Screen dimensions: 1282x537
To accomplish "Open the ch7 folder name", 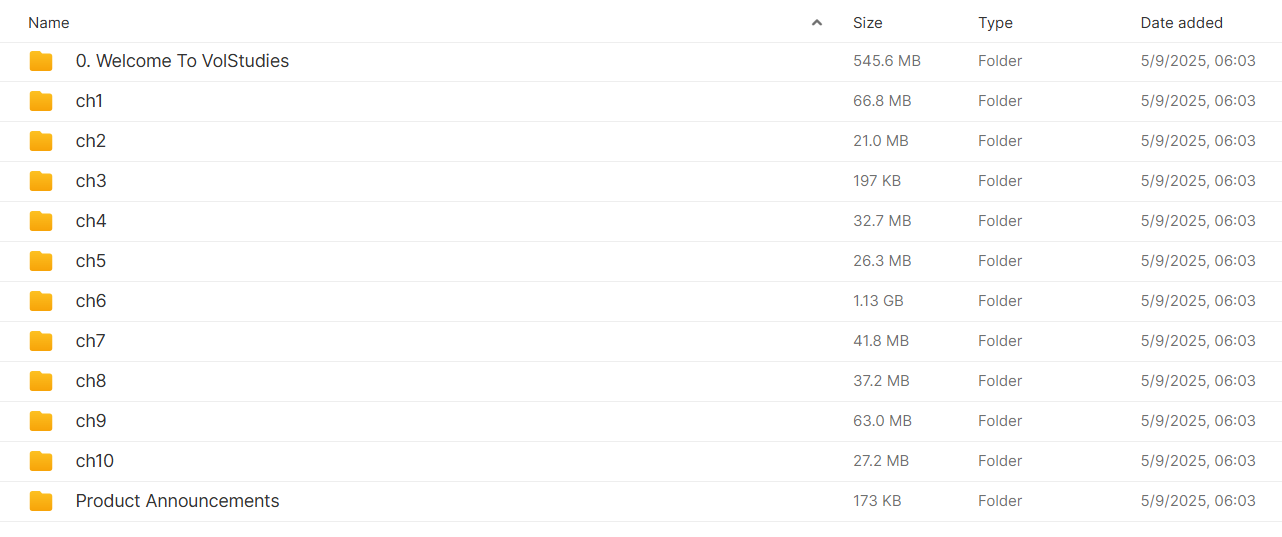I will (91, 341).
